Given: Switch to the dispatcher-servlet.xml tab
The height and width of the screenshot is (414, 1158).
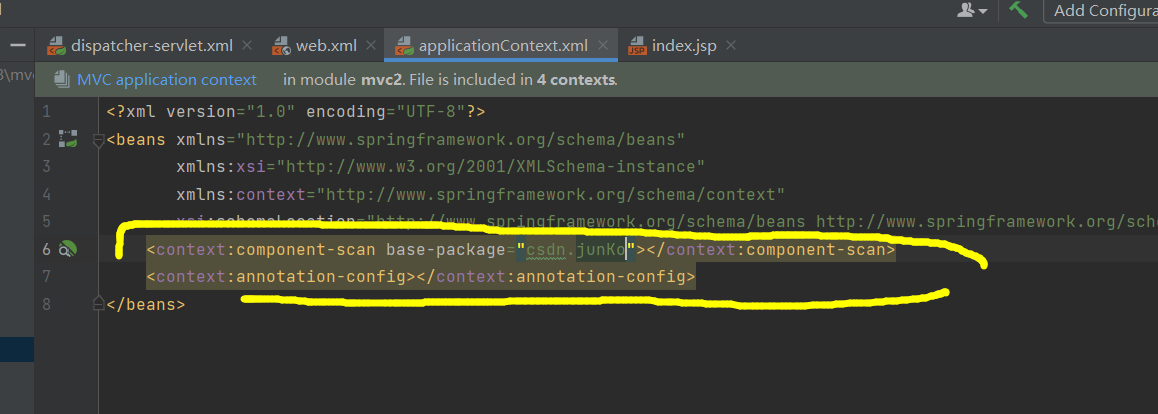Looking at the screenshot, I should click(x=151, y=46).
